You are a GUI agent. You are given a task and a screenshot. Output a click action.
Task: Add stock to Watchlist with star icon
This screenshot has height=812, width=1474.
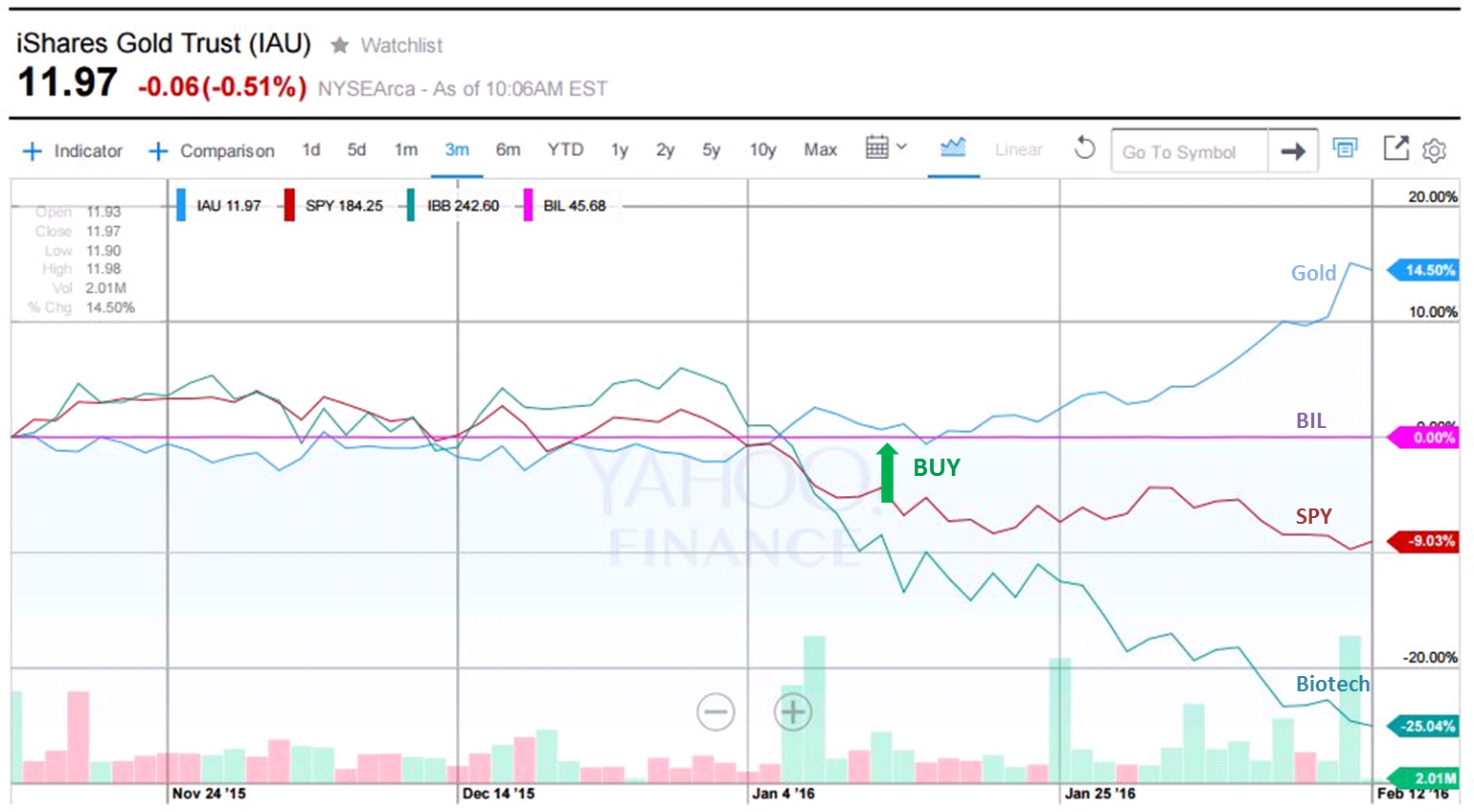click(340, 45)
